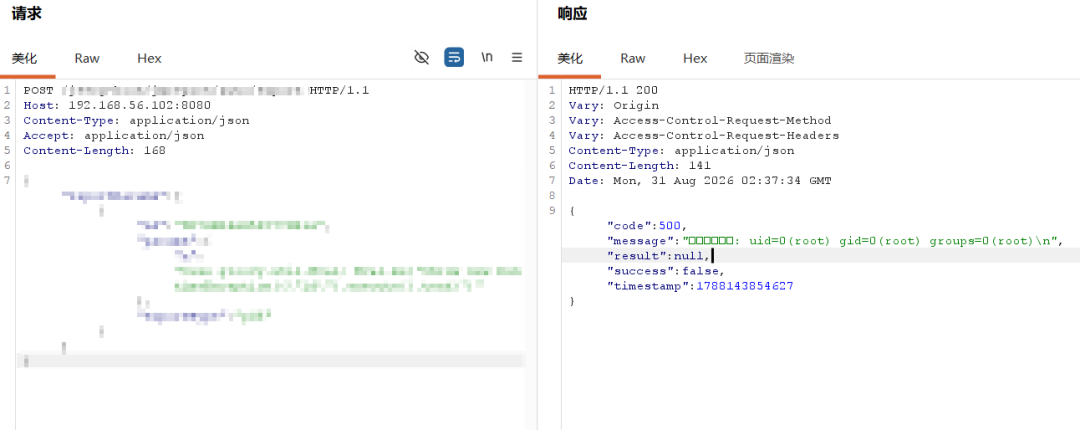Click the Vary: Access-Control-Request-Headers line
This screenshot has width=1080, height=430.
point(704,136)
